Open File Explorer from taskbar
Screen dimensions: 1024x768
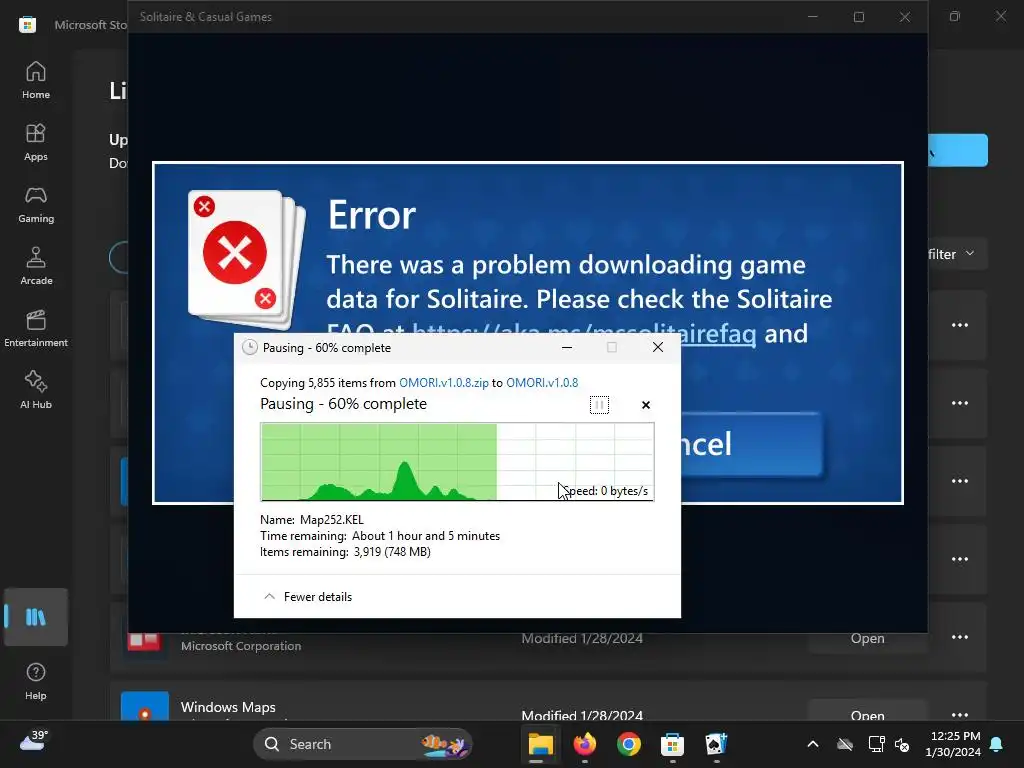click(x=540, y=744)
